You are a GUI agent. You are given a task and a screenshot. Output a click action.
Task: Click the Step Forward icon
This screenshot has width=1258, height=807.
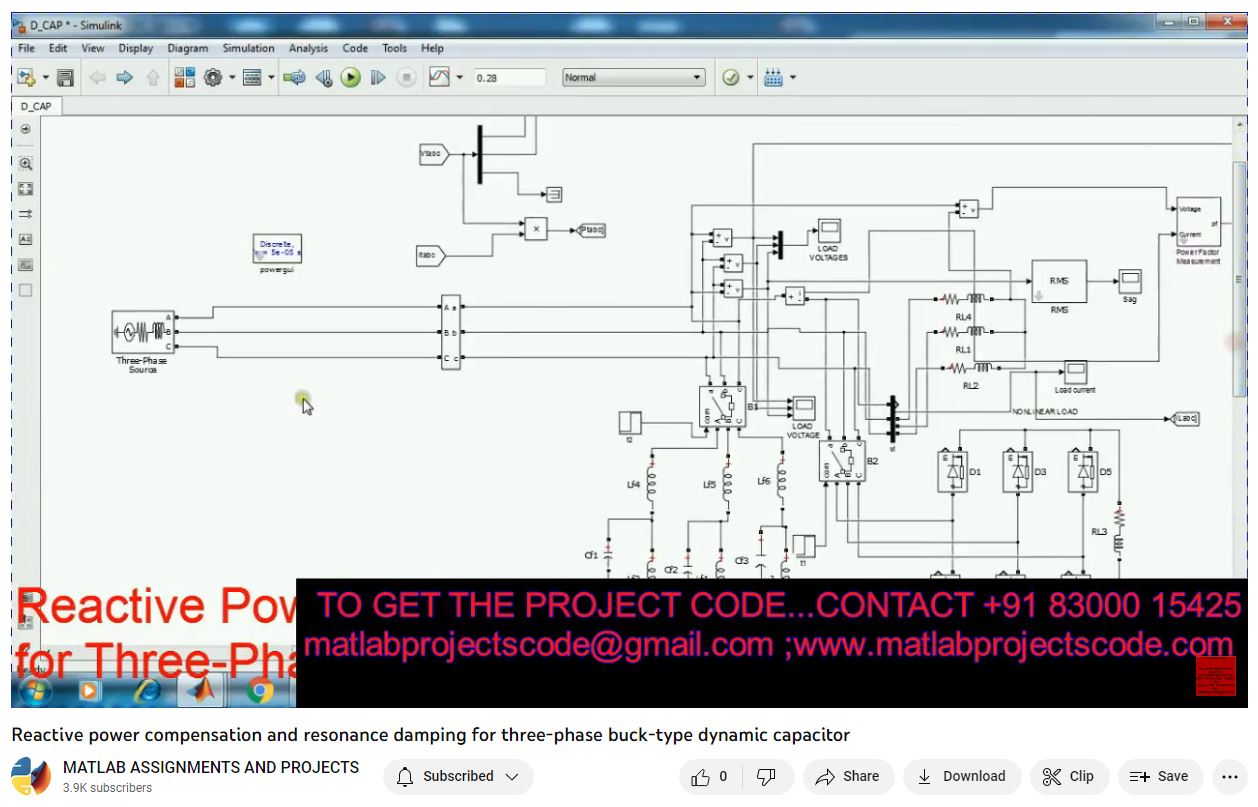click(378, 77)
